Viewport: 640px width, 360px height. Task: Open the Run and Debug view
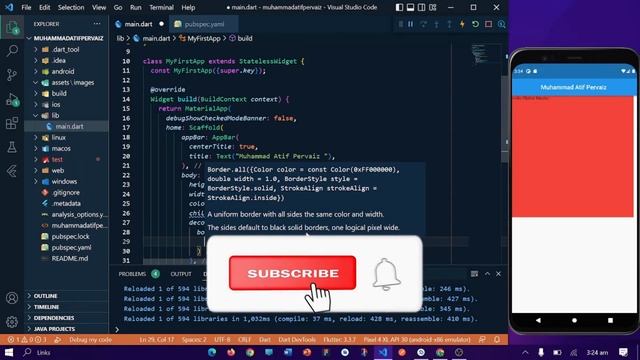tap(12, 99)
